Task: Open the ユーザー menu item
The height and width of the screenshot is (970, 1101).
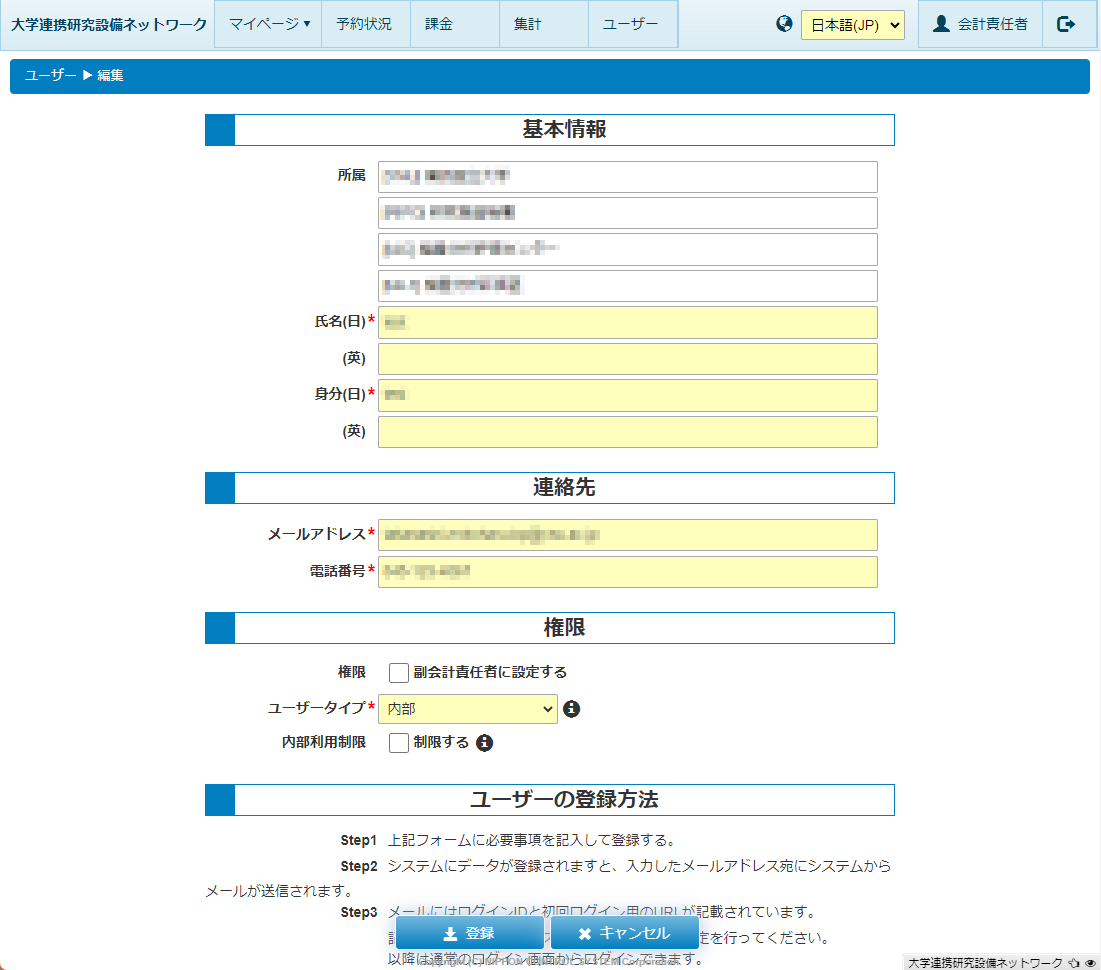Action: pyautogui.click(x=633, y=25)
